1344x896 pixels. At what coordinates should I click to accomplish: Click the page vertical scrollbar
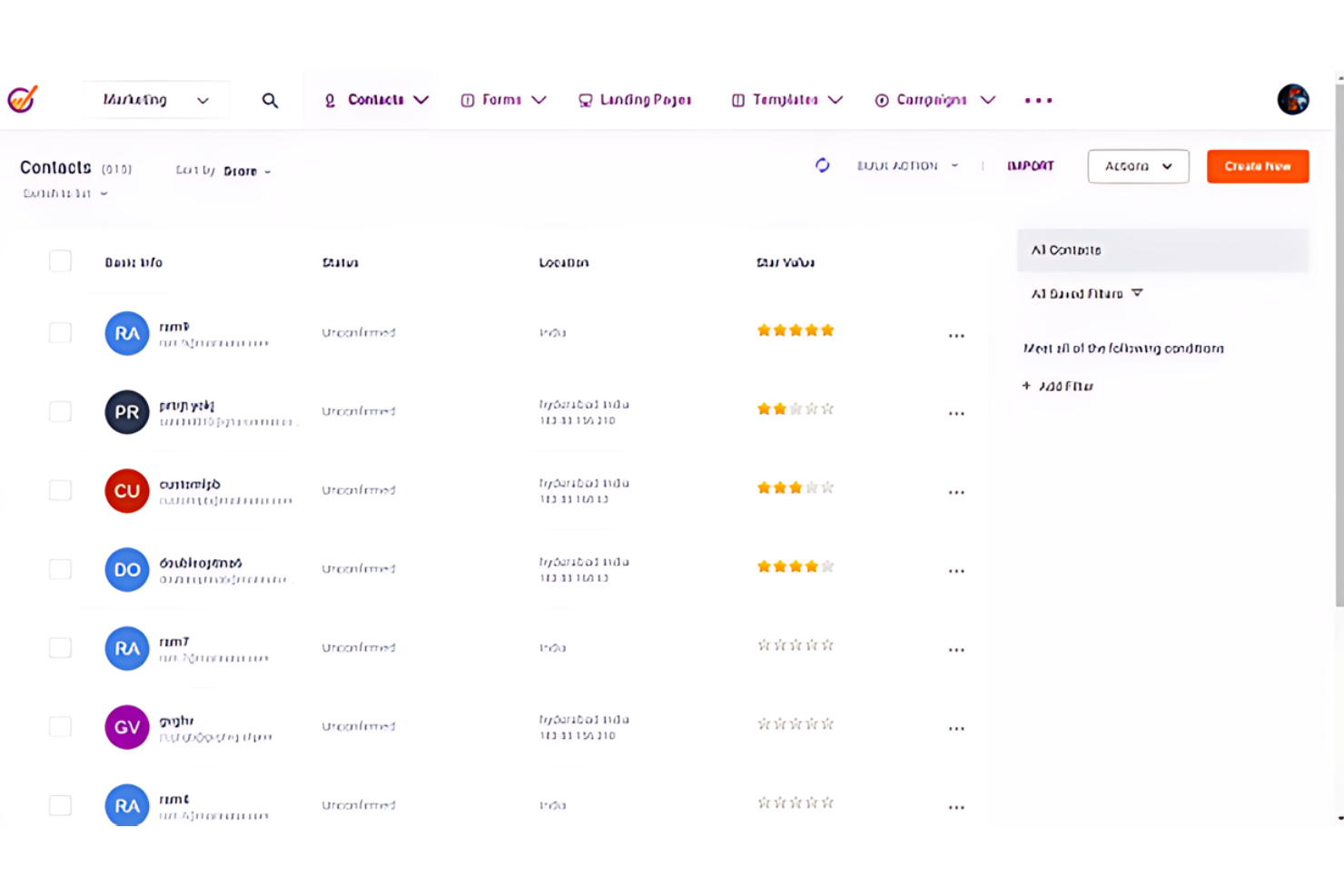point(1339,345)
